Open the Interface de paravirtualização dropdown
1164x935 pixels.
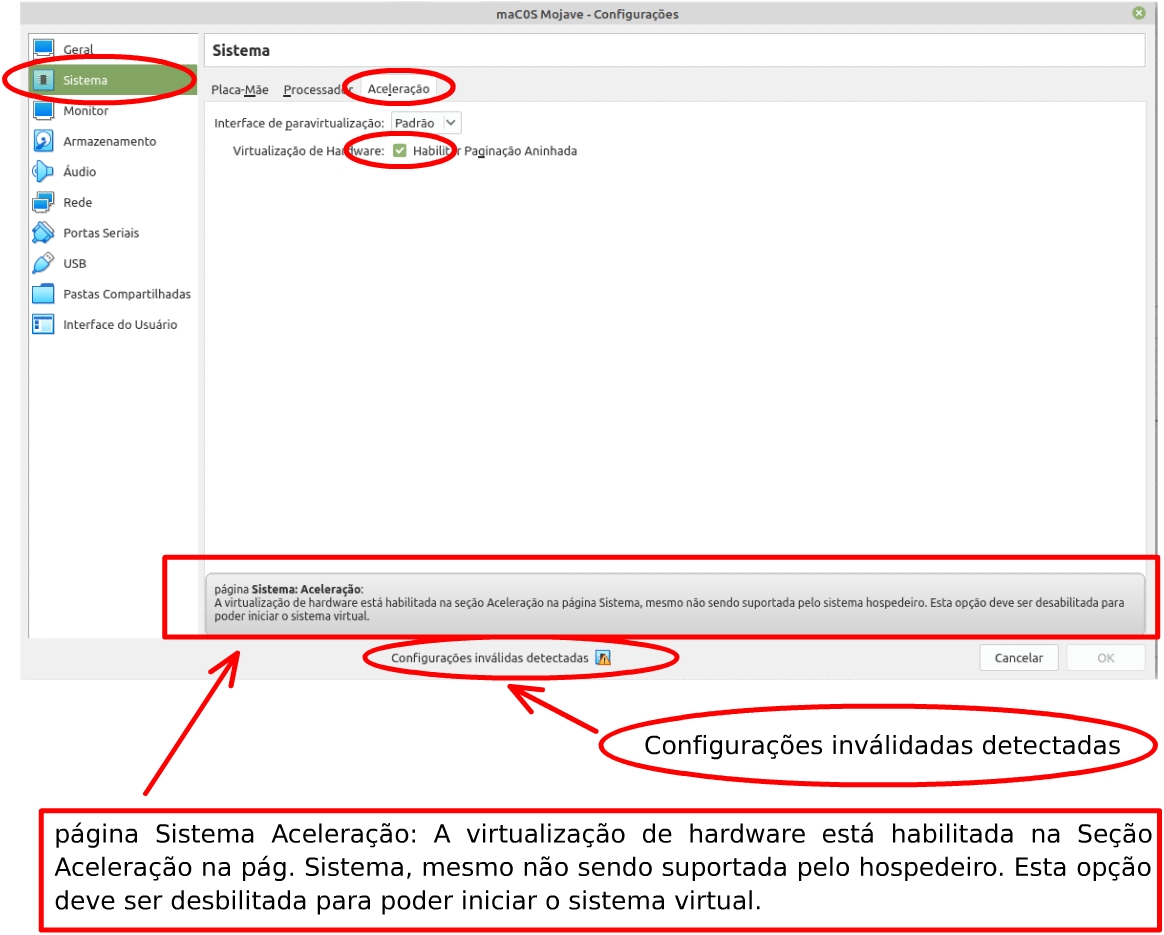tap(425, 122)
